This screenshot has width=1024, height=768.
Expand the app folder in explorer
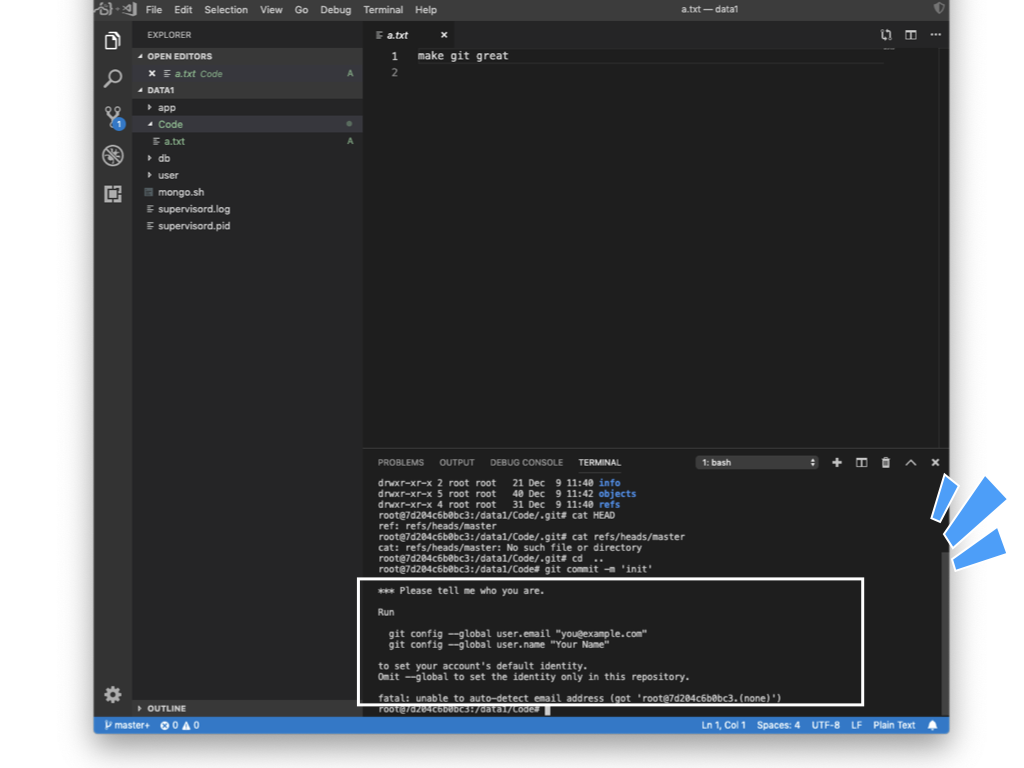pos(166,107)
